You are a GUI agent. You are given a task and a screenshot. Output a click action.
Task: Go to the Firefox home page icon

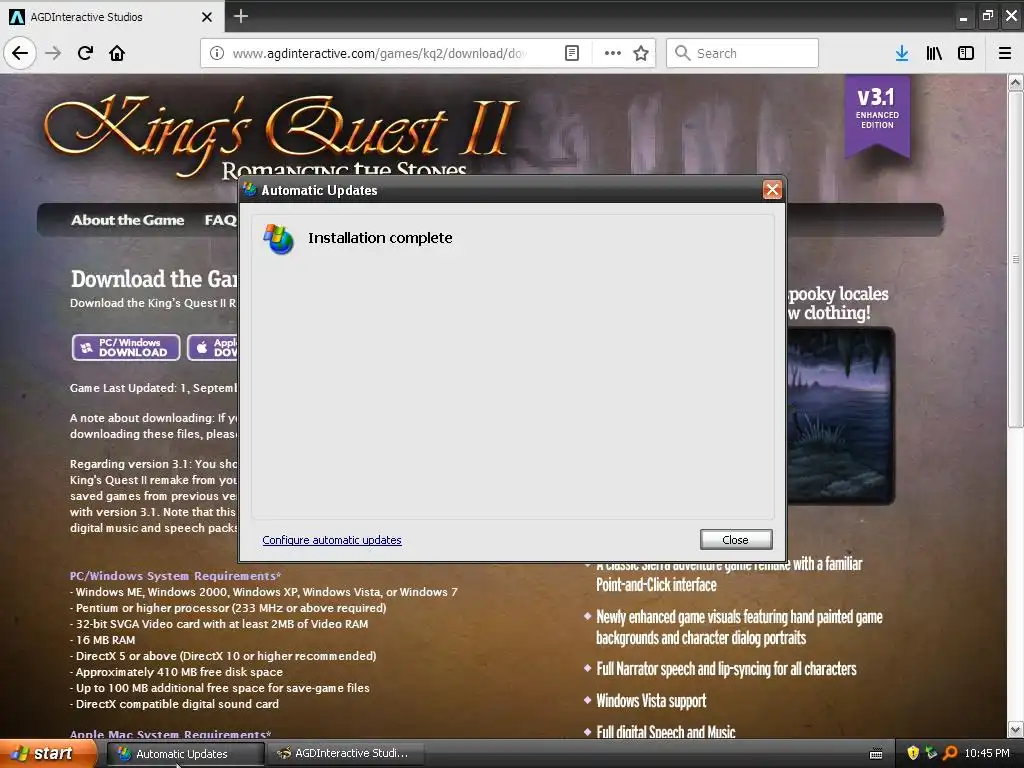[117, 53]
